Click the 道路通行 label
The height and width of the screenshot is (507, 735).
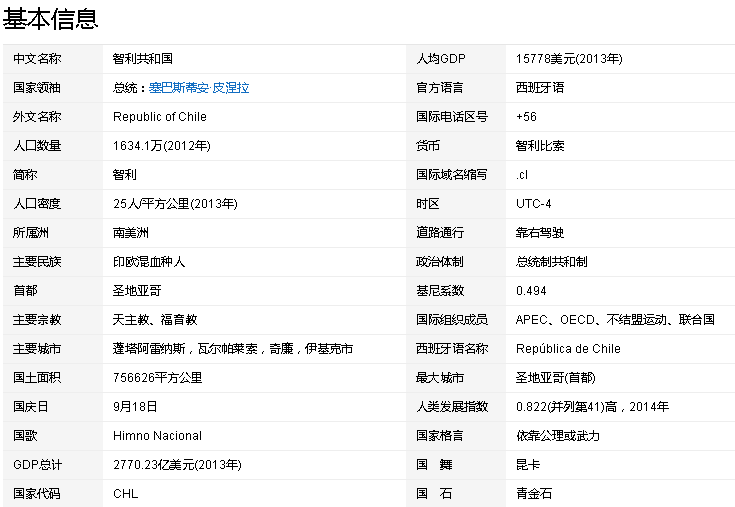tap(440, 233)
